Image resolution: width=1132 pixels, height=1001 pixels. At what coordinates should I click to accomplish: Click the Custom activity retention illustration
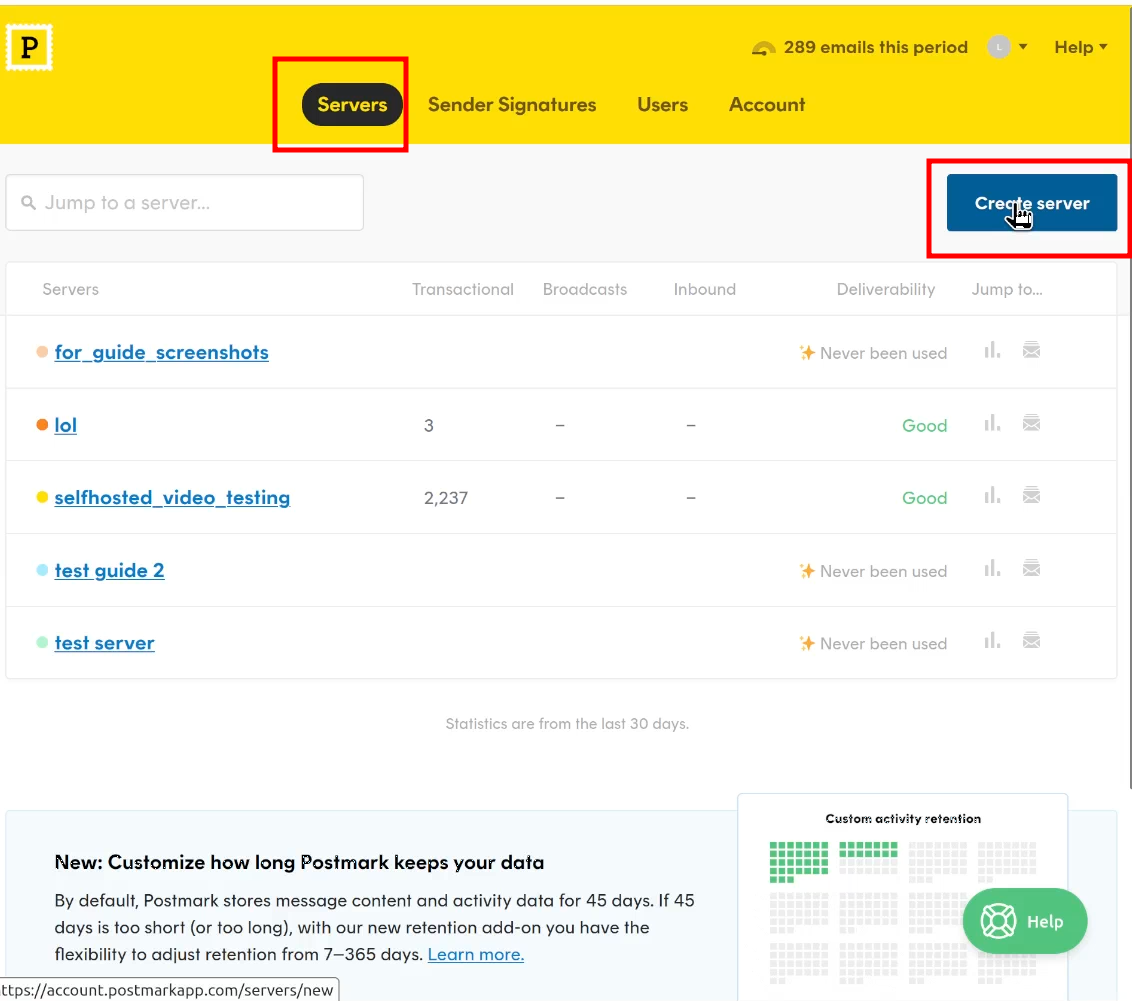[902, 896]
